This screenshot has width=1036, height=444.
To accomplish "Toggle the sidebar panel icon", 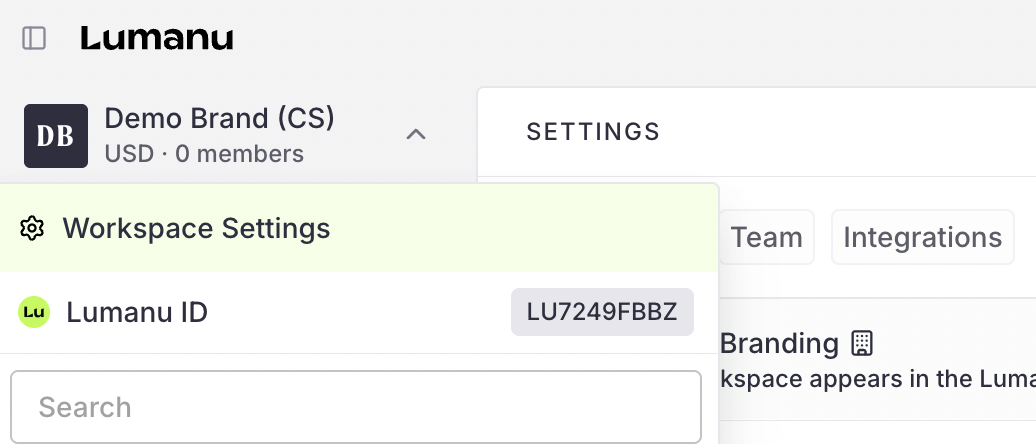I will click(34, 38).
